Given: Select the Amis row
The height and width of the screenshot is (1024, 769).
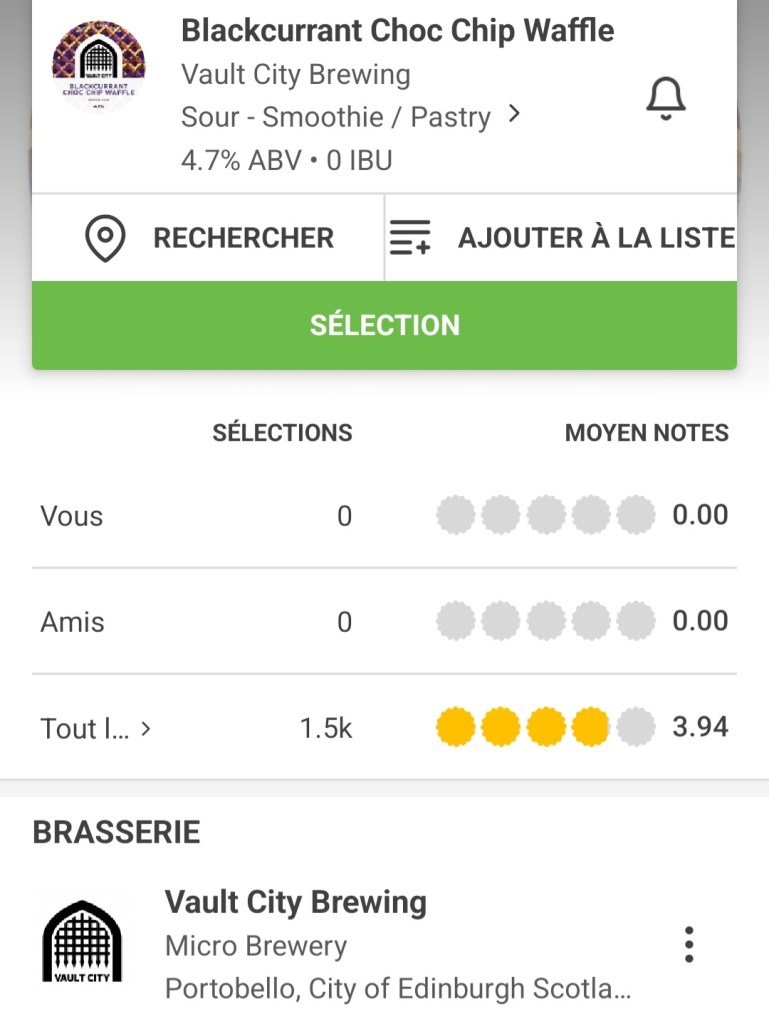Looking at the screenshot, I should 72,622.
